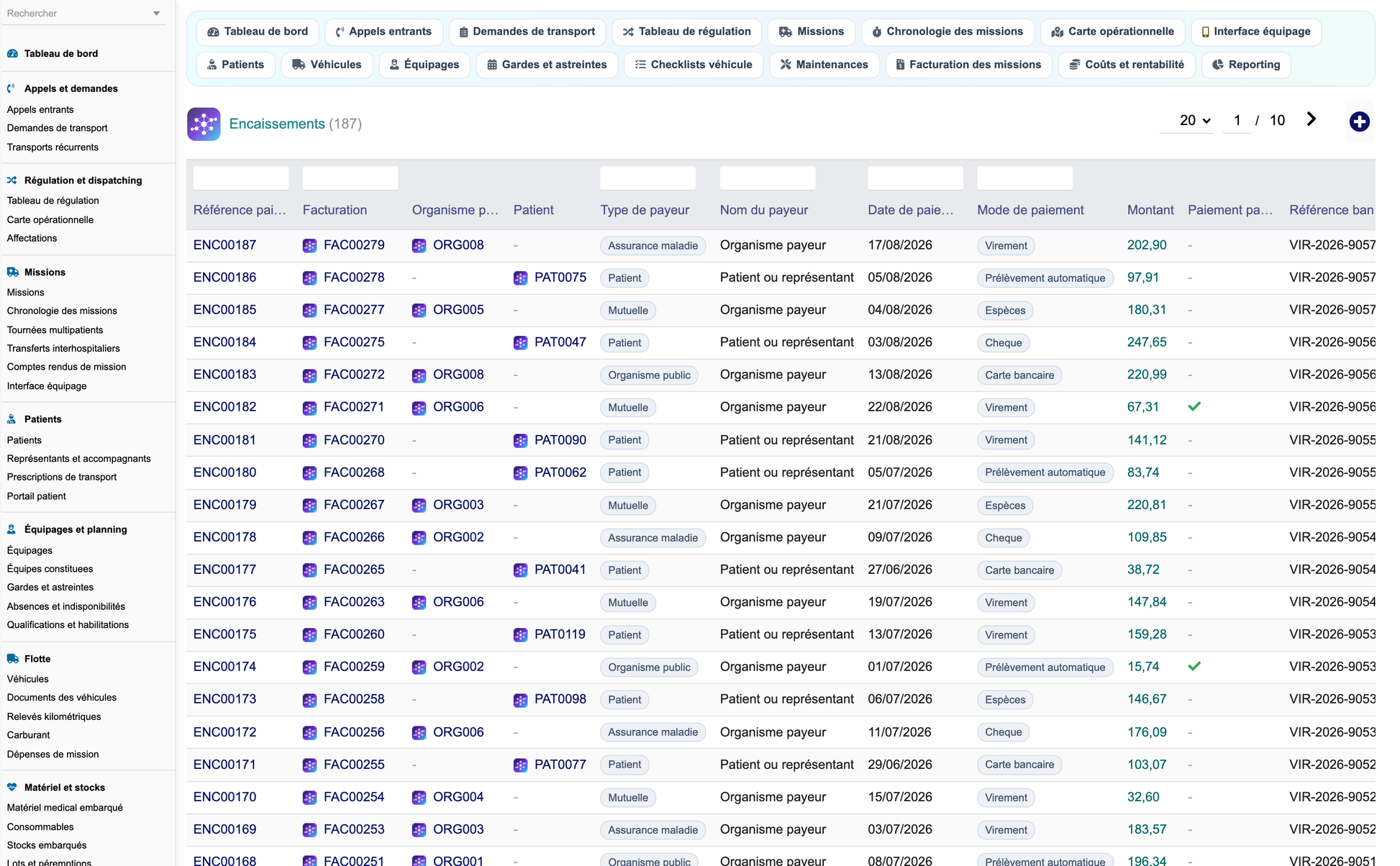Click the Assurance maladie tag in the ENC00187 row
1400x866 pixels.
(x=653, y=246)
